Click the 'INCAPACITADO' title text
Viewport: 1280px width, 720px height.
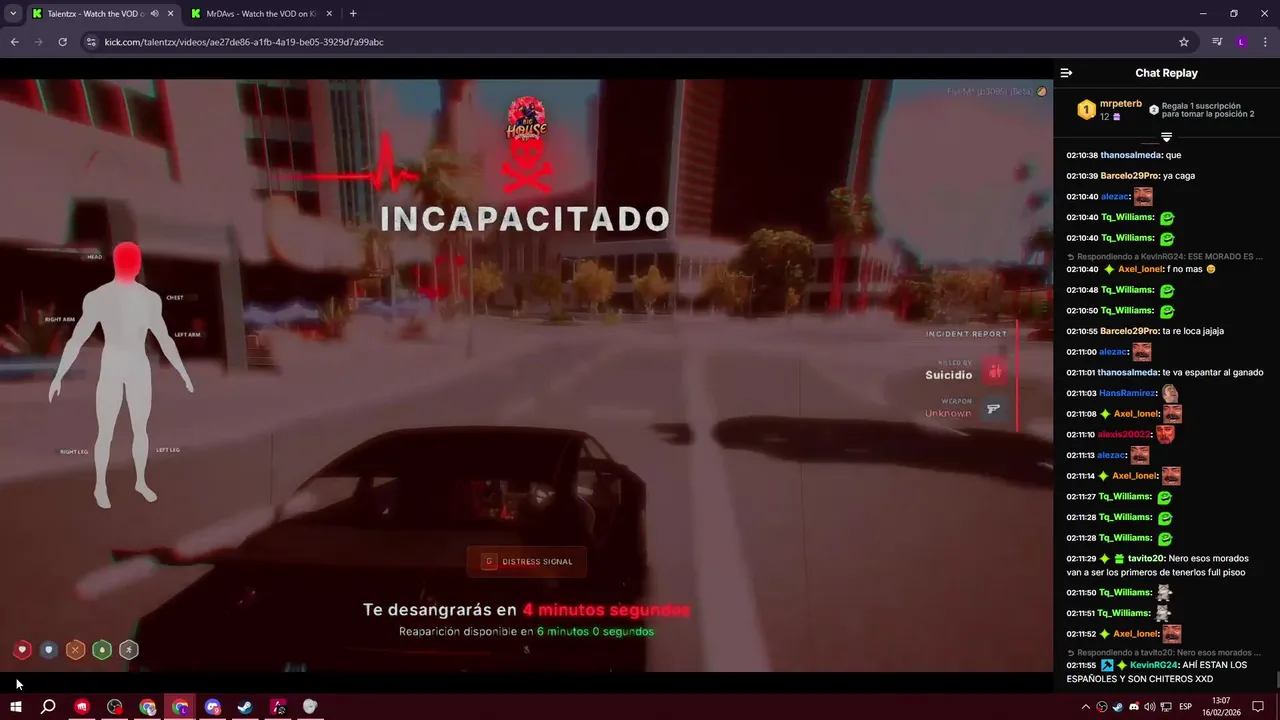click(x=525, y=219)
